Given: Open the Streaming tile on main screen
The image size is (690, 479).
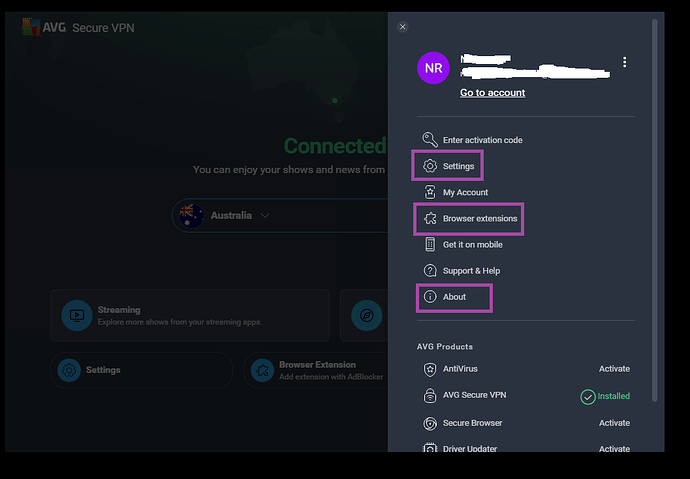Looking at the screenshot, I should click(190, 316).
